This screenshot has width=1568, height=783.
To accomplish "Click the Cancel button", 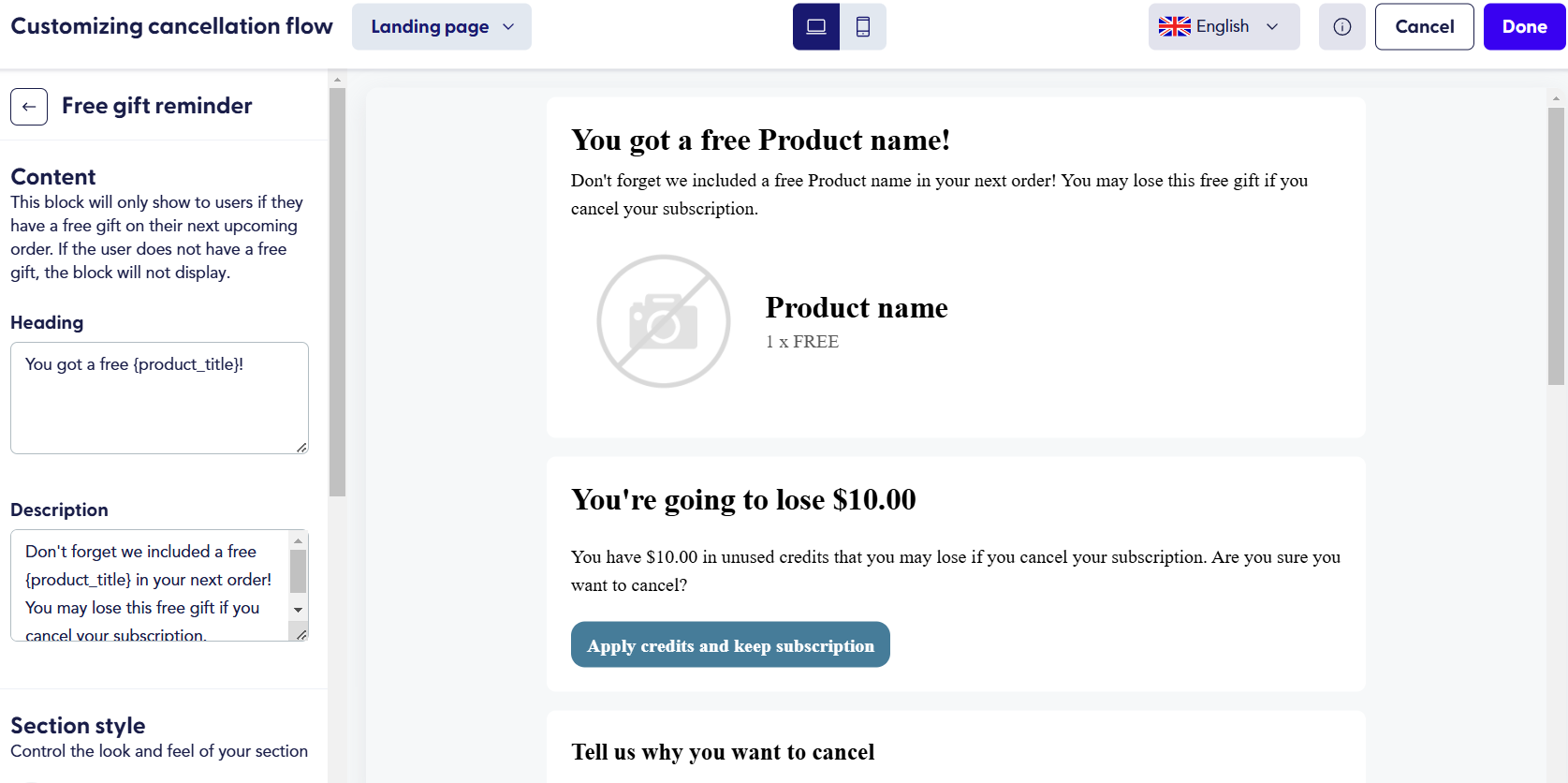I will pyautogui.click(x=1425, y=27).
